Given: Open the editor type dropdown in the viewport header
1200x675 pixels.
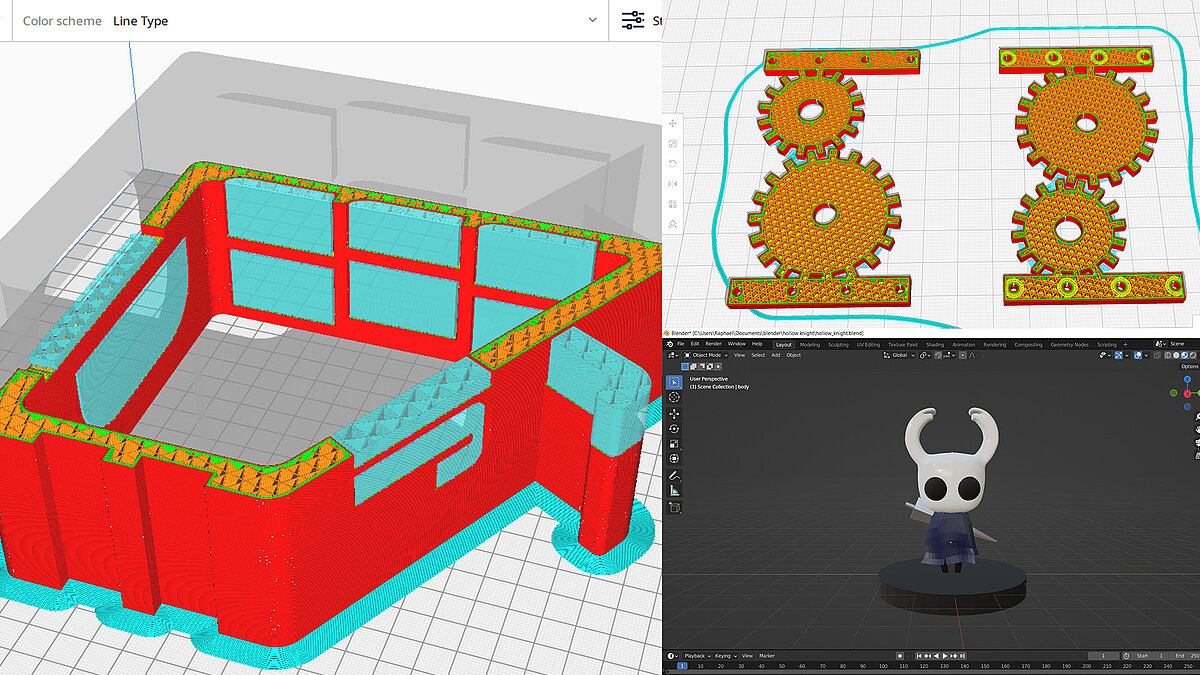Looking at the screenshot, I should tap(674, 355).
